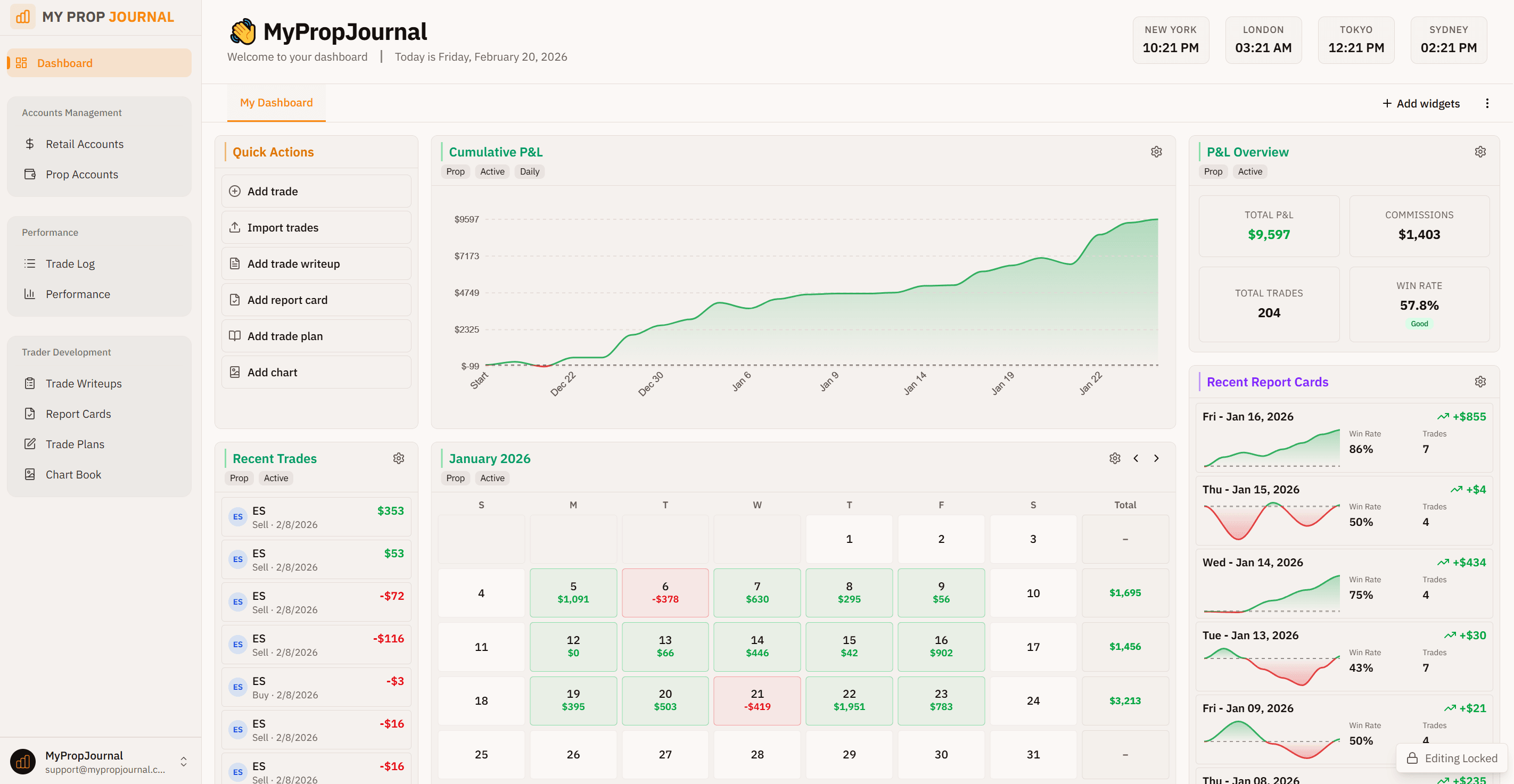1514x784 pixels.
Task: Click the New York clock card
Action: [1170, 40]
